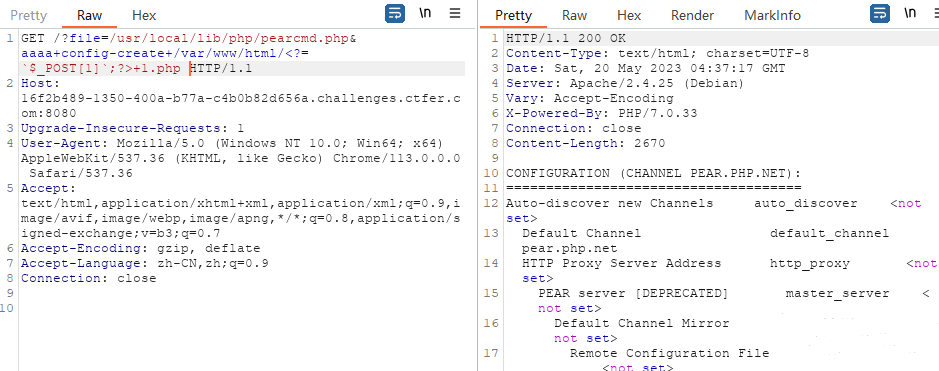The width and height of the screenshot is (939, 371).
Task: Click the auto_discover config key
Action: point(805,203)
